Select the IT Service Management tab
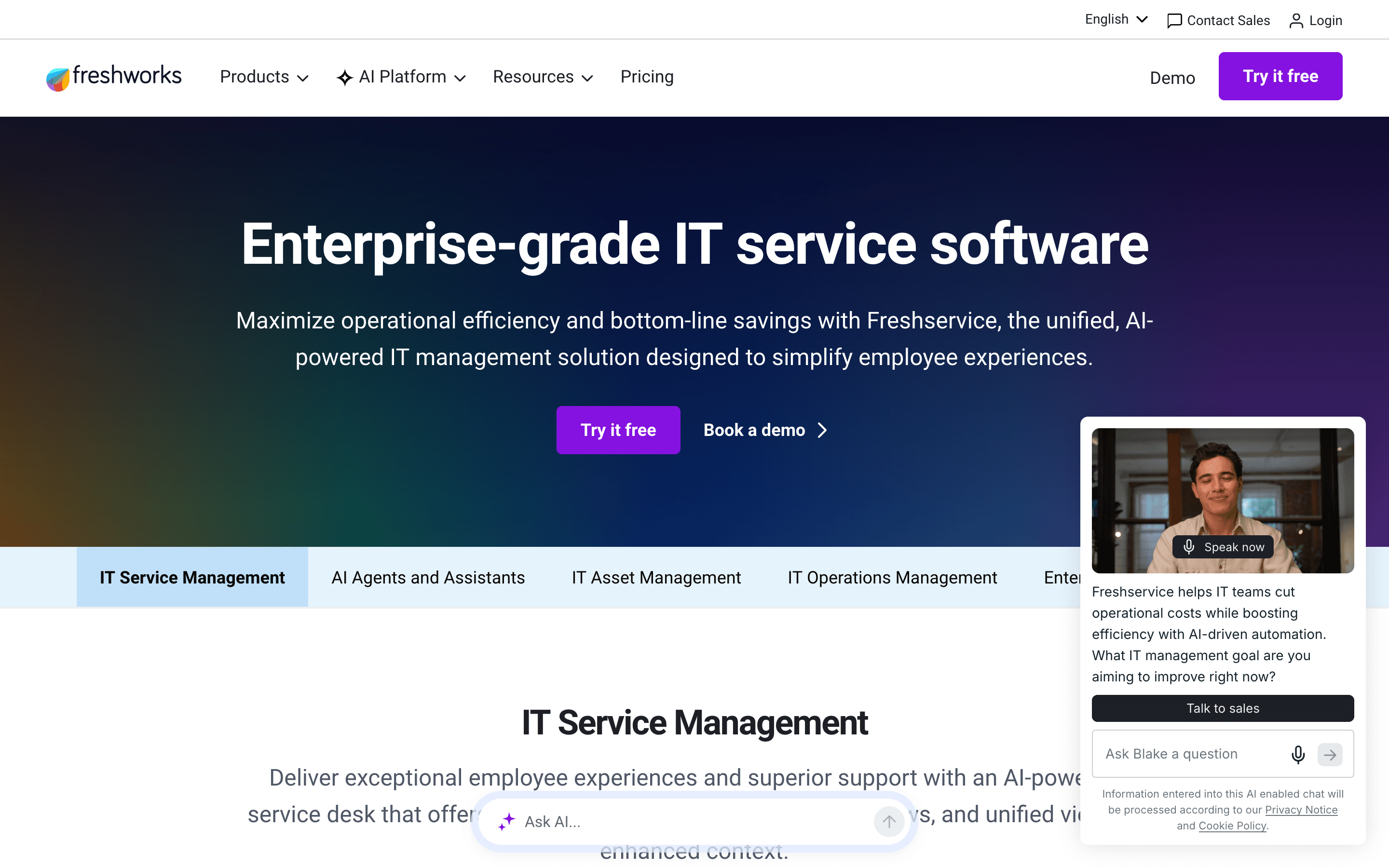This screenshot has width=1389, height=868. [x=192, y=577]
